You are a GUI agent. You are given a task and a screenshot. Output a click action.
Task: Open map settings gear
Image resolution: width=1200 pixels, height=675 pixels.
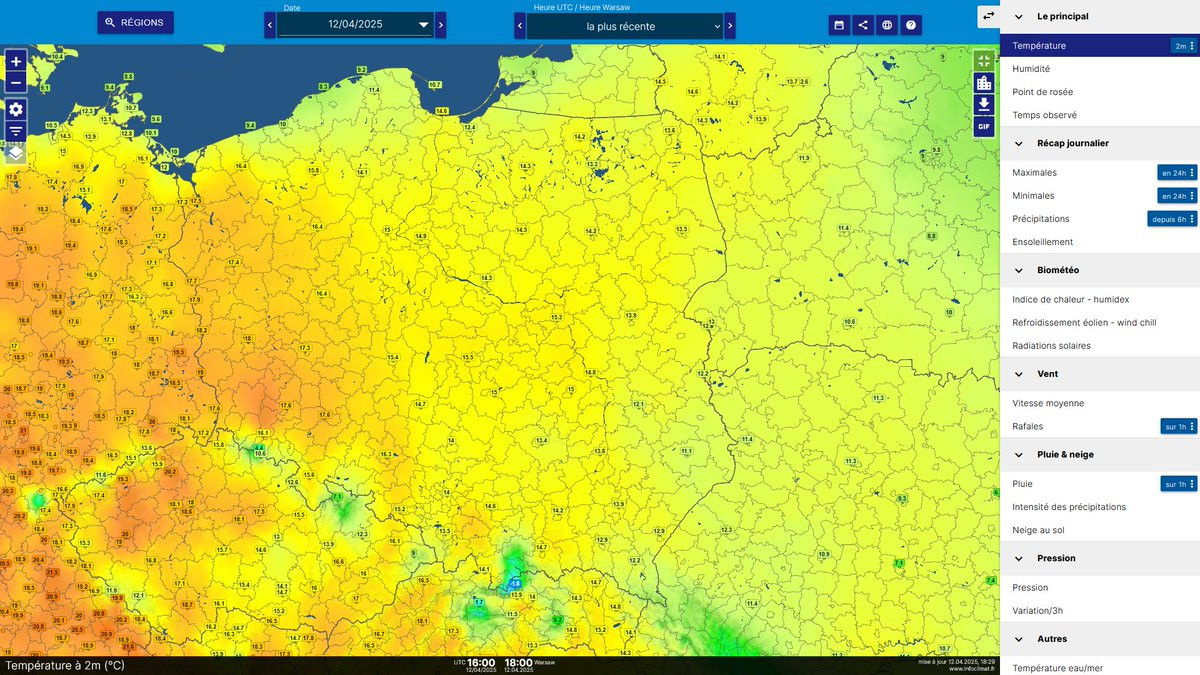[x=16, y=109]
